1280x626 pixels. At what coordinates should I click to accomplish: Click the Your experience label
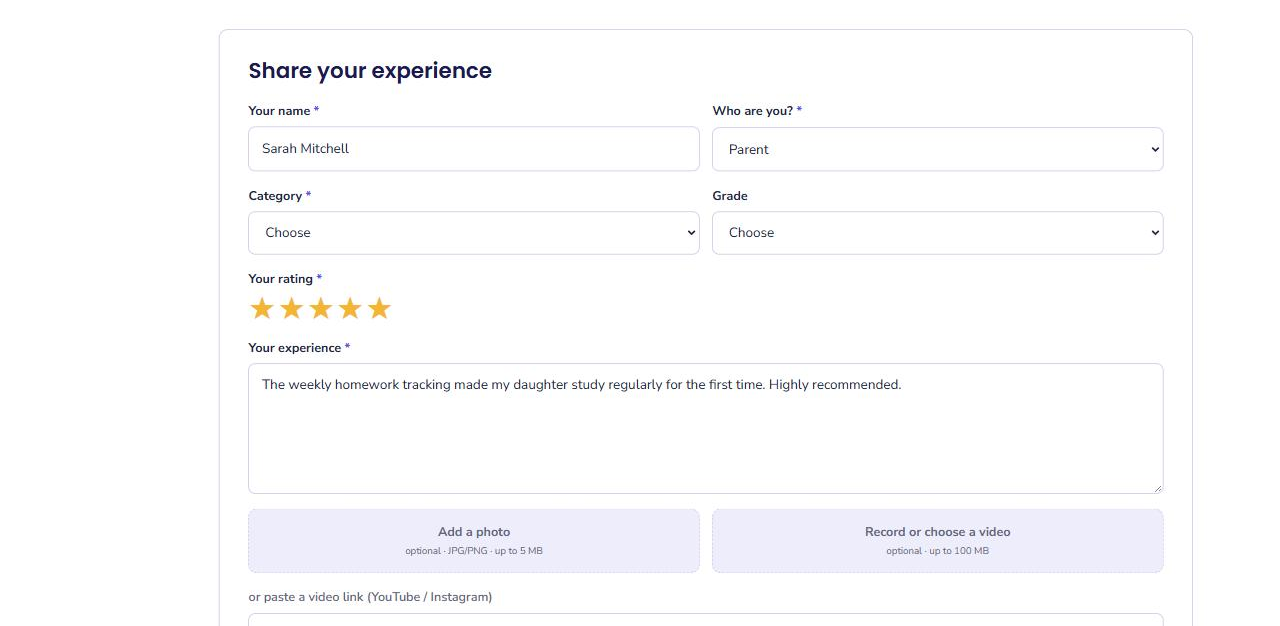(299, 348)
